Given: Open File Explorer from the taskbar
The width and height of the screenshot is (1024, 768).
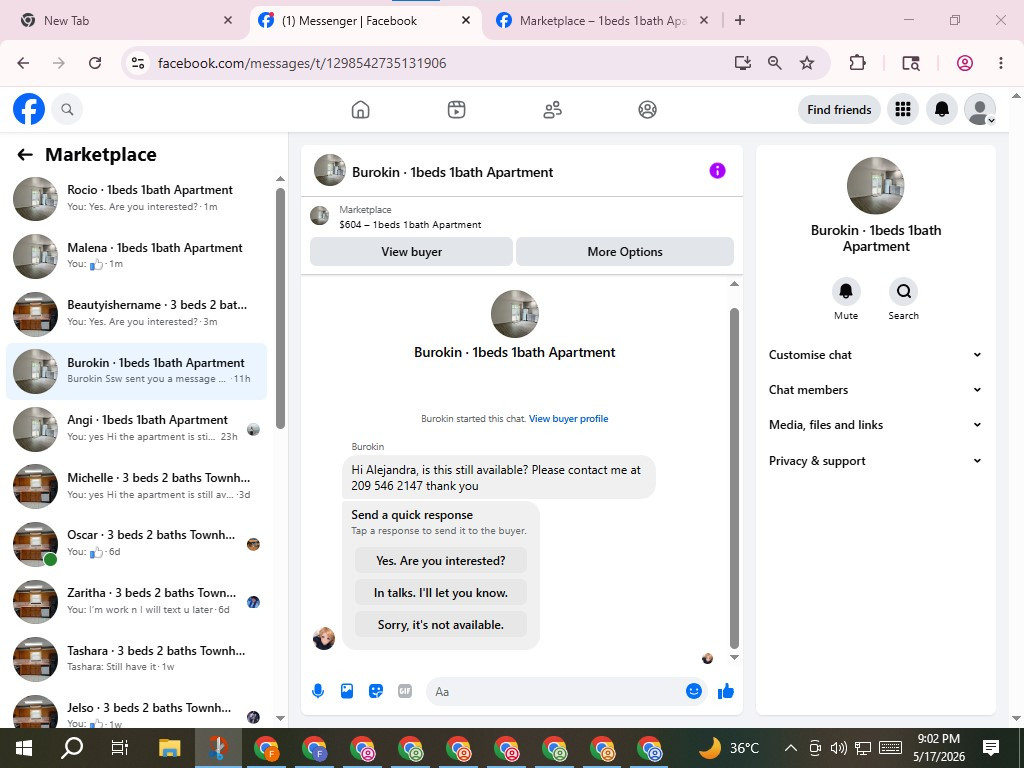Looking at the screenshot, I should tap(169, 748).
